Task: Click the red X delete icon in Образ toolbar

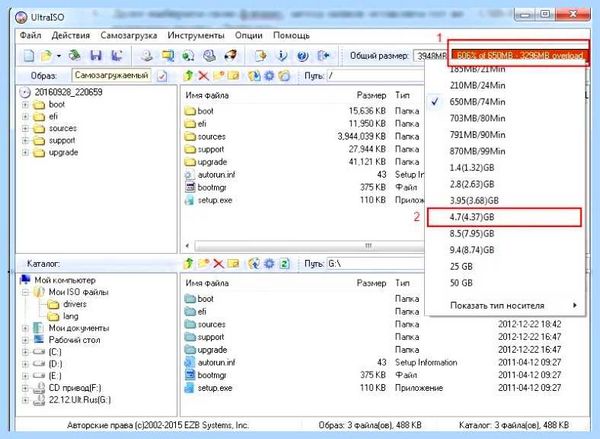Action: (203, 76)
